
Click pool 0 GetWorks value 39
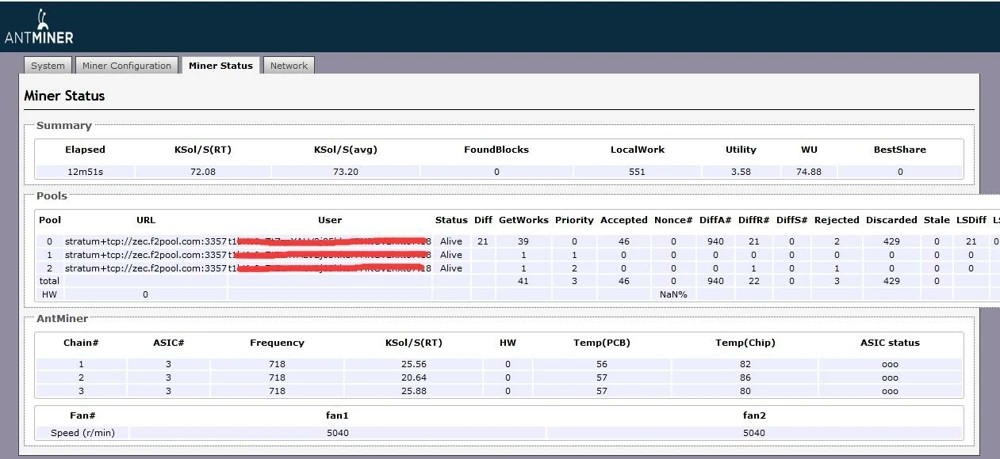pyautogui.click(x=524, y=242)
